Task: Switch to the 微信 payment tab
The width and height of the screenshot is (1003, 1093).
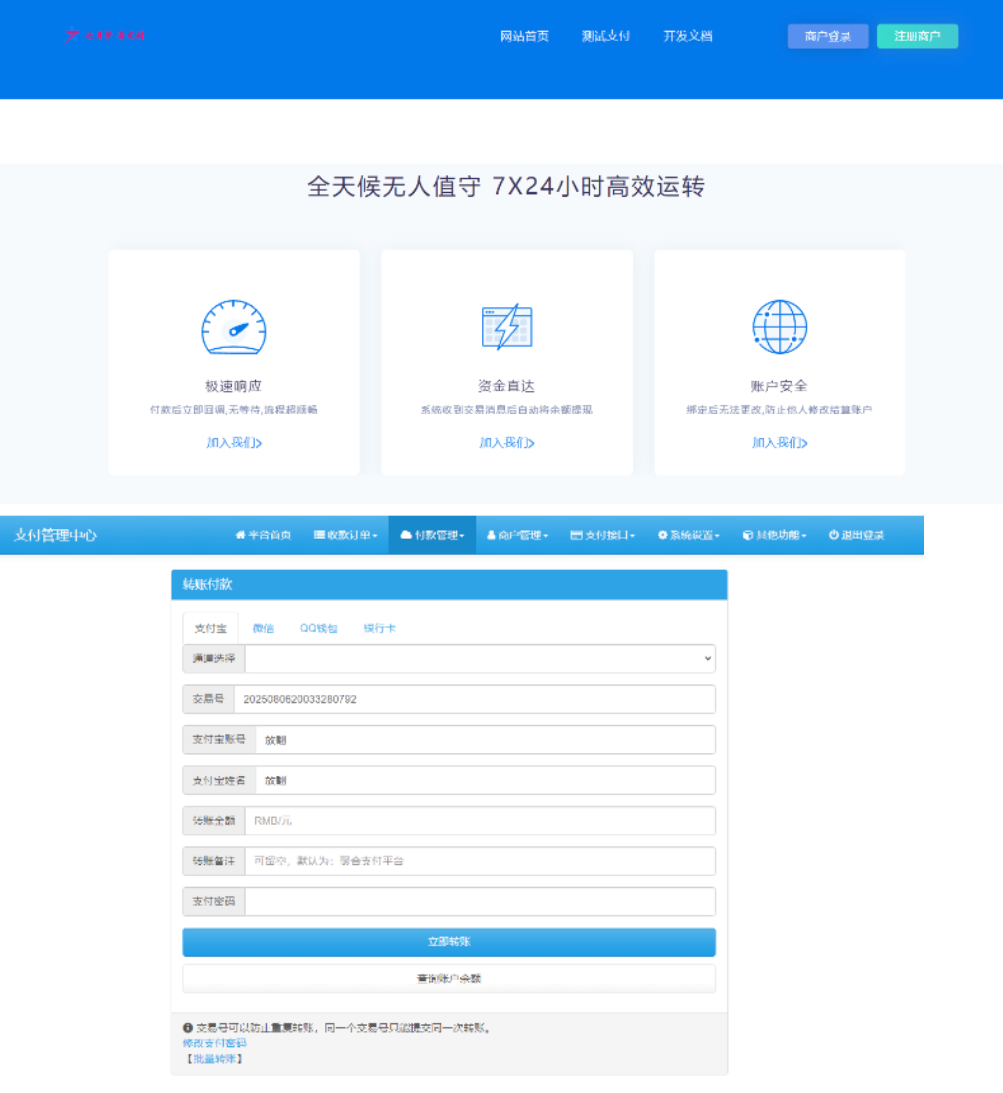Action: pyautogui.click(x=263, y=628)
